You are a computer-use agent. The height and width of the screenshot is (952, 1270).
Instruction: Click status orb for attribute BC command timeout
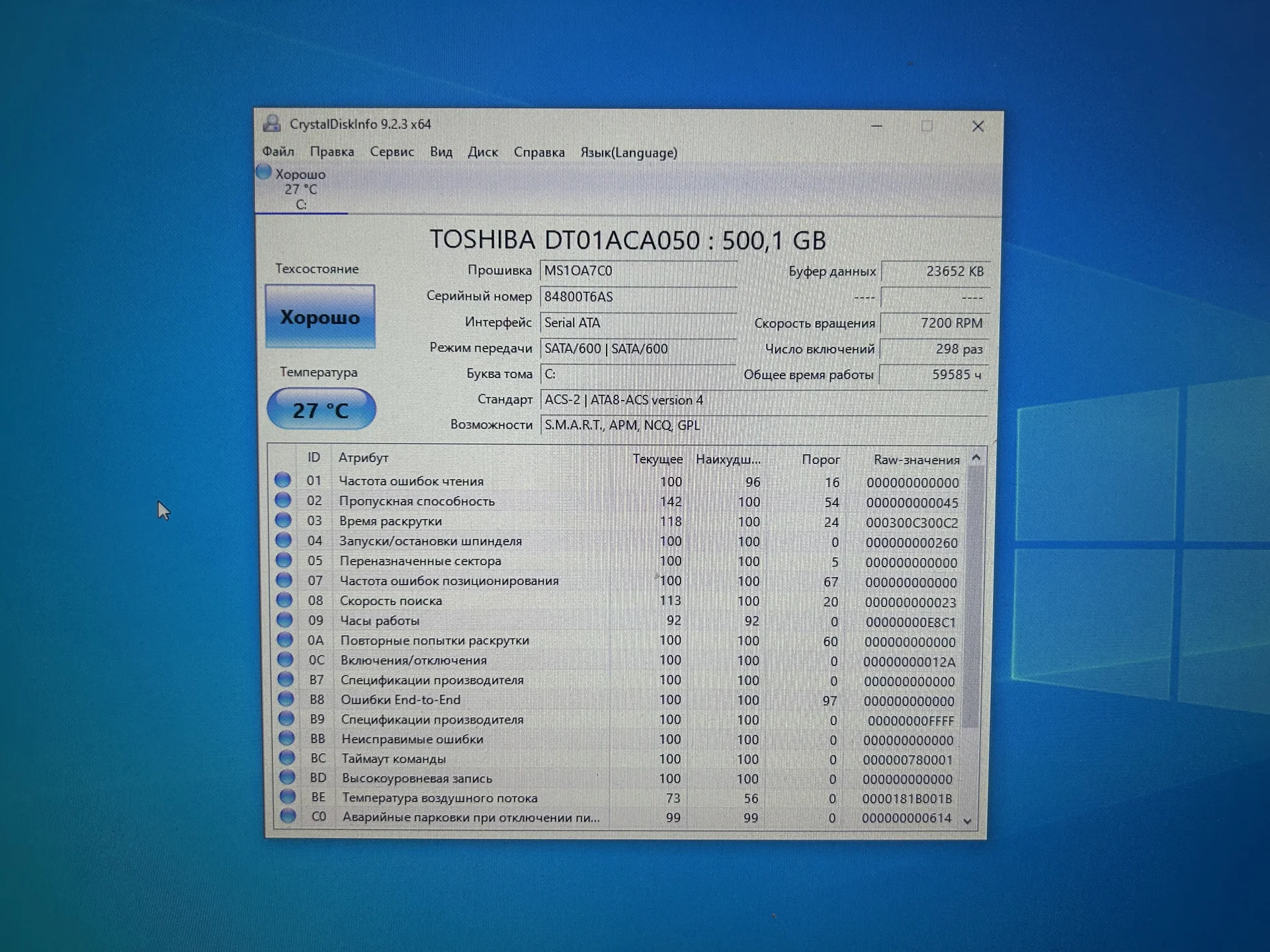287,758
